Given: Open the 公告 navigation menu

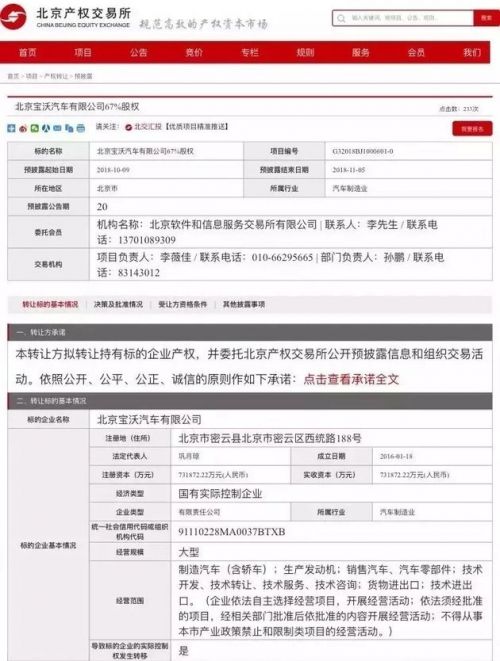Looking at the screenshot, I should tap(139, 52).
